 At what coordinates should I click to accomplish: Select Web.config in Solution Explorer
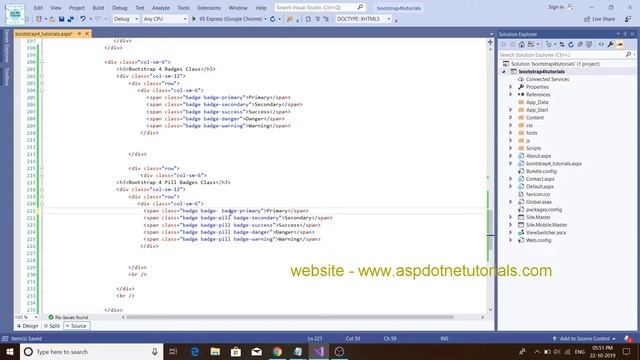pyautogui.click(x=538, y=240)
